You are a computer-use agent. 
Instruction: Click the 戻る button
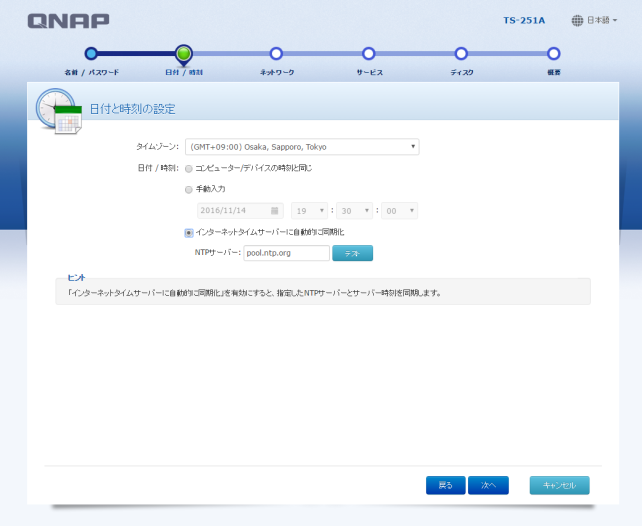pyautogui.click(x=445, y=485)
